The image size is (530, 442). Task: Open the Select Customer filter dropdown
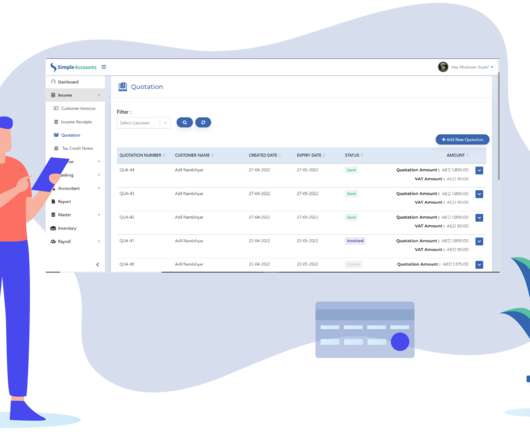(144, 123)
